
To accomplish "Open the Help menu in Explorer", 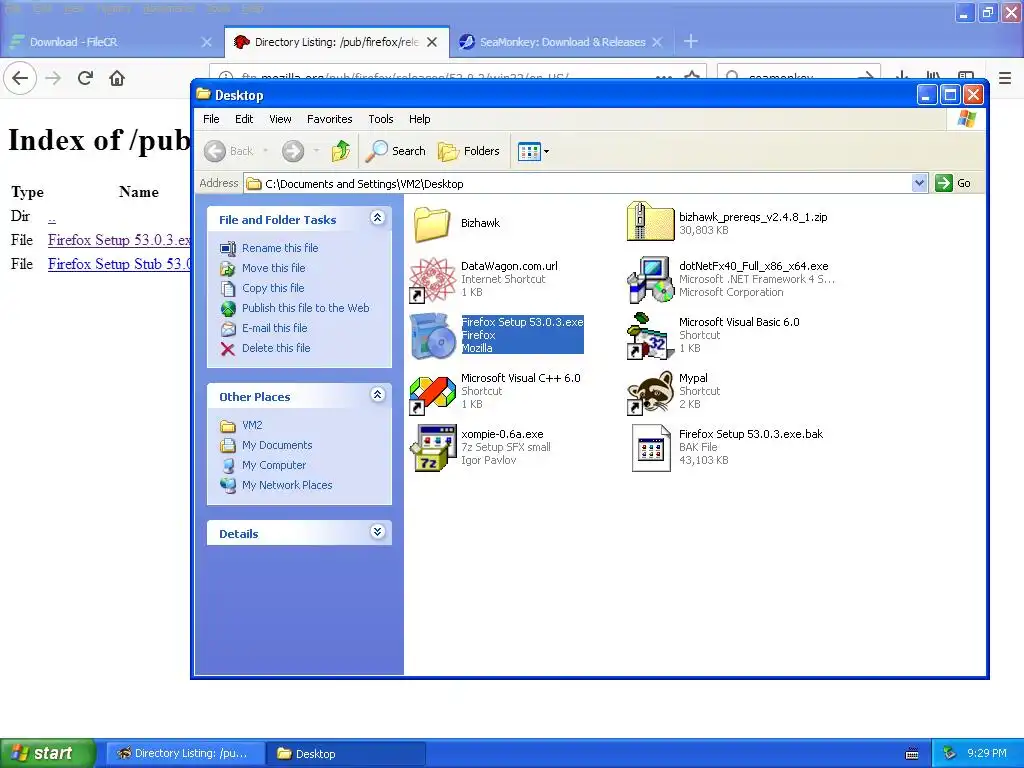I will coord(419,119).
